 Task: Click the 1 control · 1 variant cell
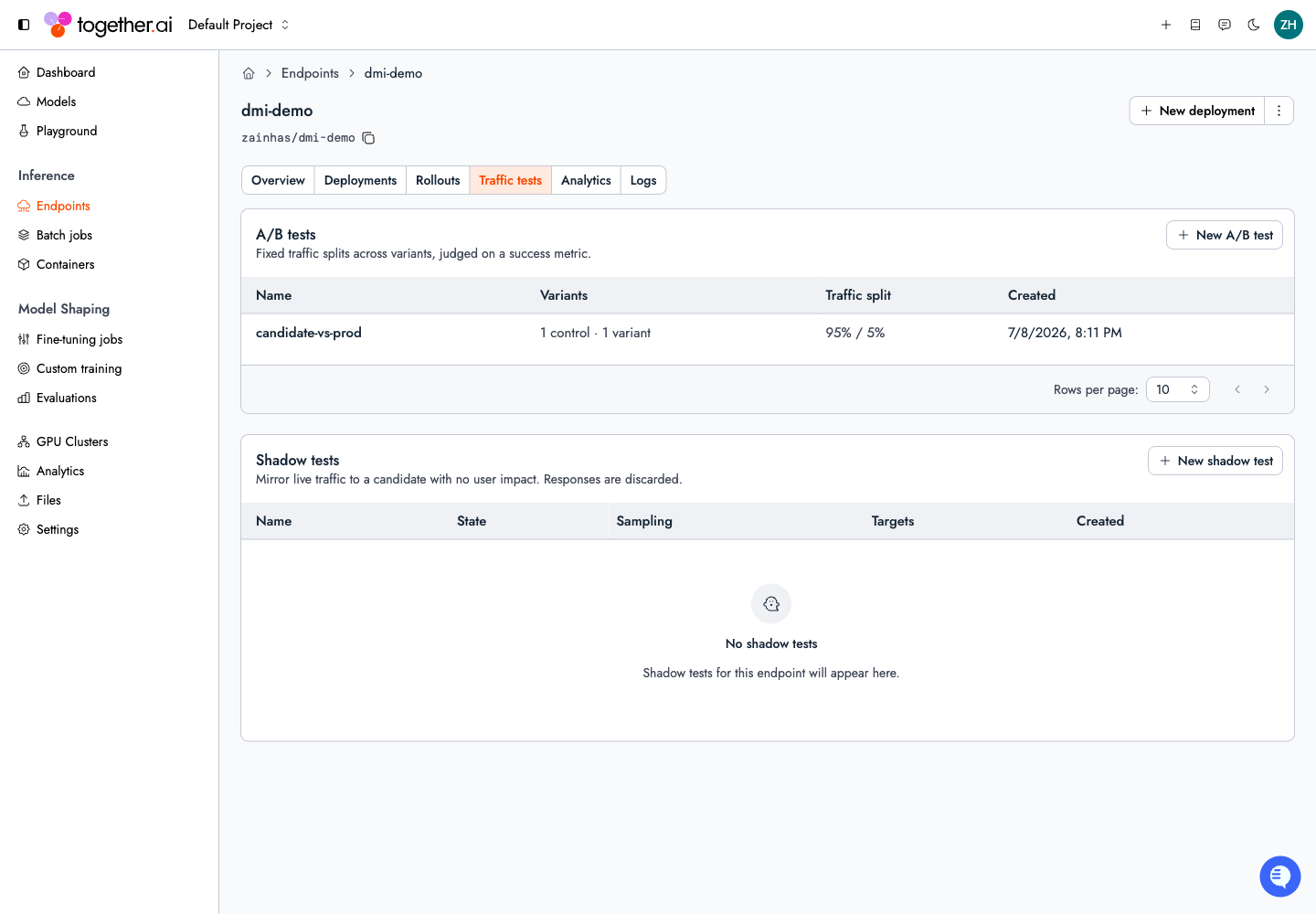click(595, 333)
